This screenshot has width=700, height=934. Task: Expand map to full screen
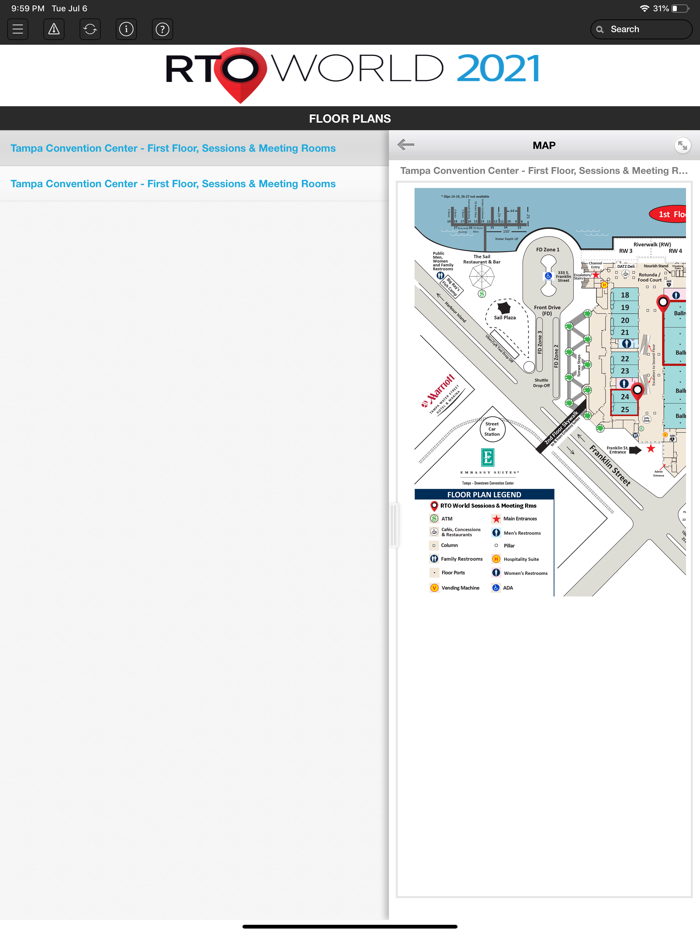pos(682,145)
